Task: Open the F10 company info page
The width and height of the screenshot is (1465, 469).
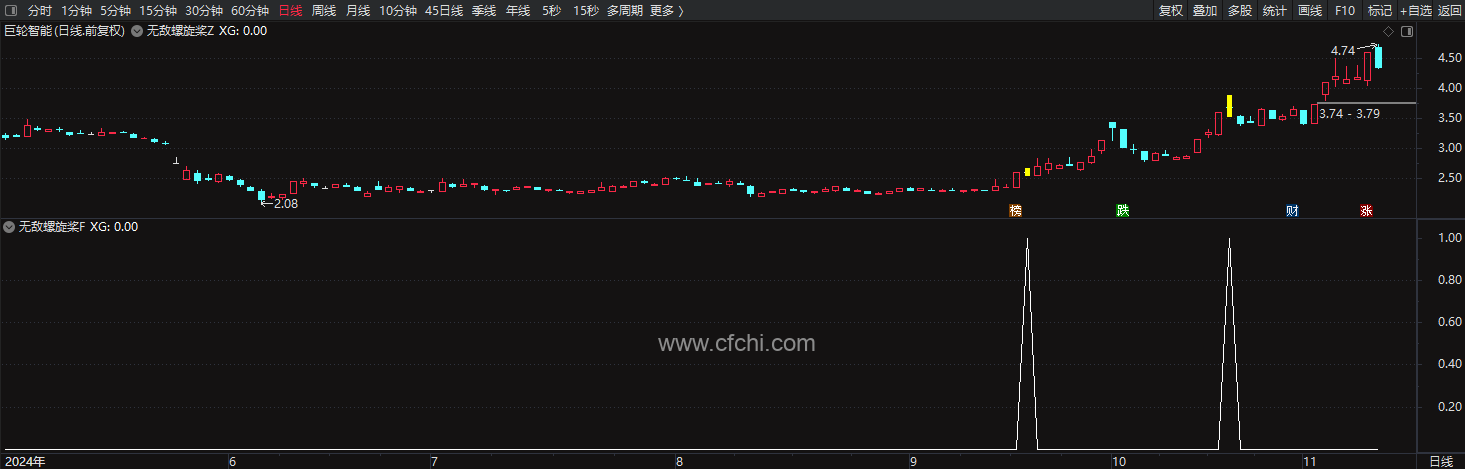Action: click(x=1345, y=11)
